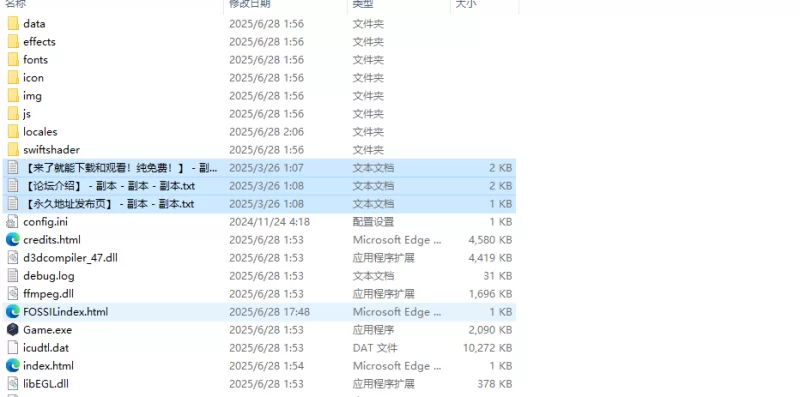Click the 配置设置 type of config.ini

[x=373, y=222]
